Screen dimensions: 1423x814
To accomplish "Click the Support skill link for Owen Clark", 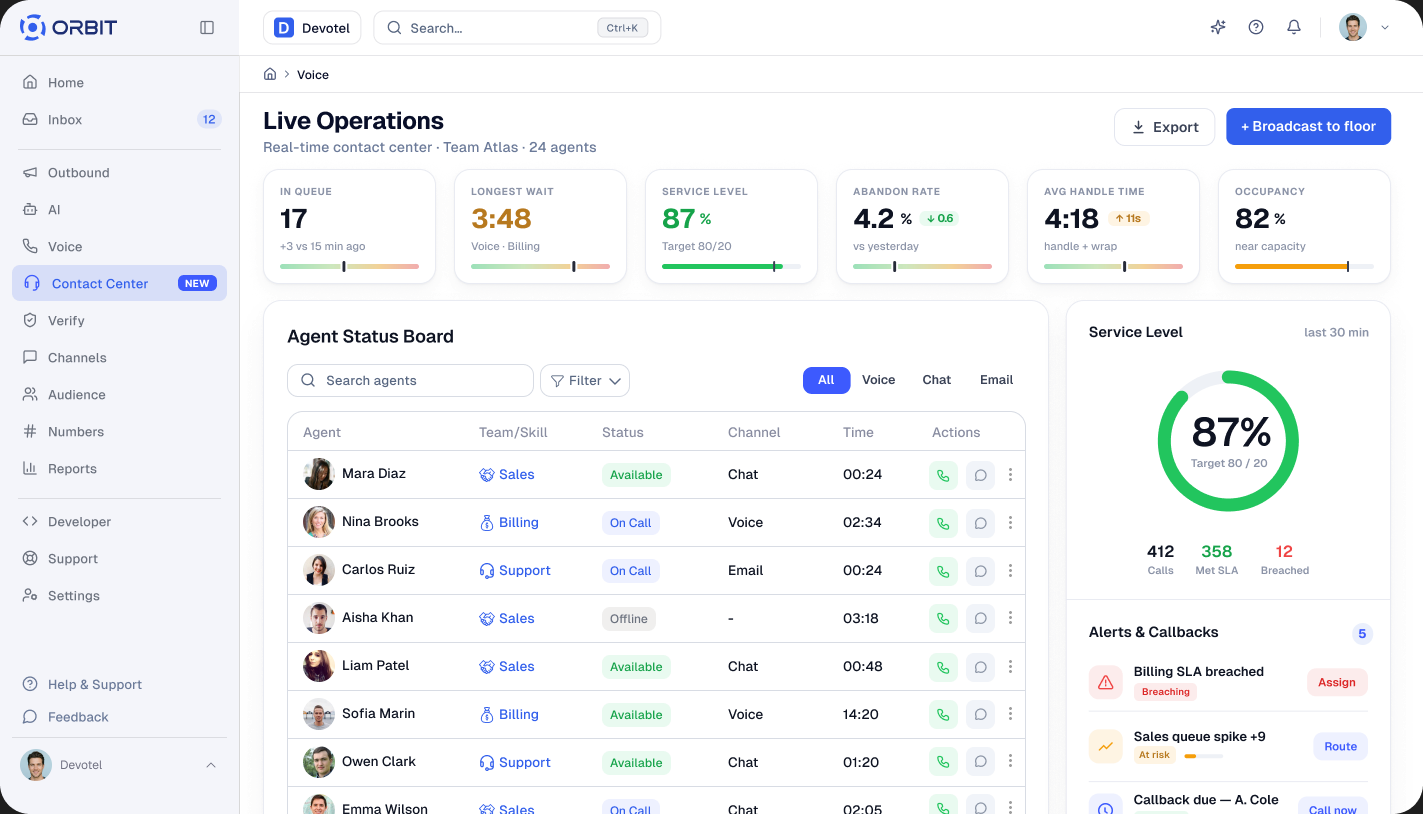I will coord(515,763).
